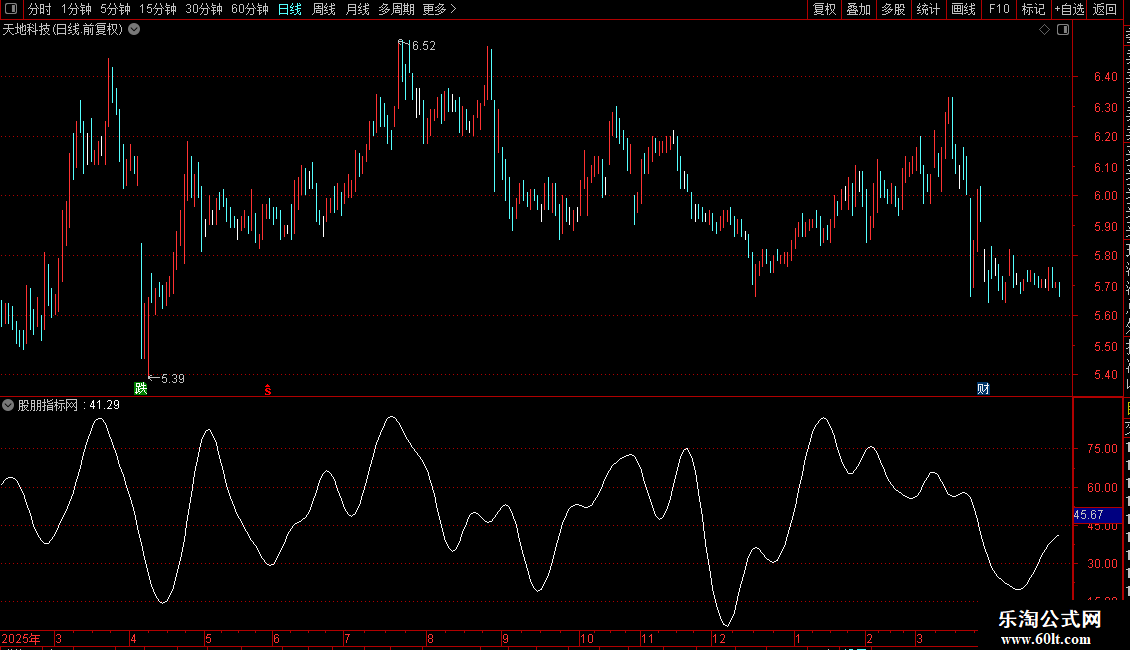Image resolution: width=1130 pixels, height=650 pixels.
Task: Switch to 周线 weekly chart
Action: [324, 9]
